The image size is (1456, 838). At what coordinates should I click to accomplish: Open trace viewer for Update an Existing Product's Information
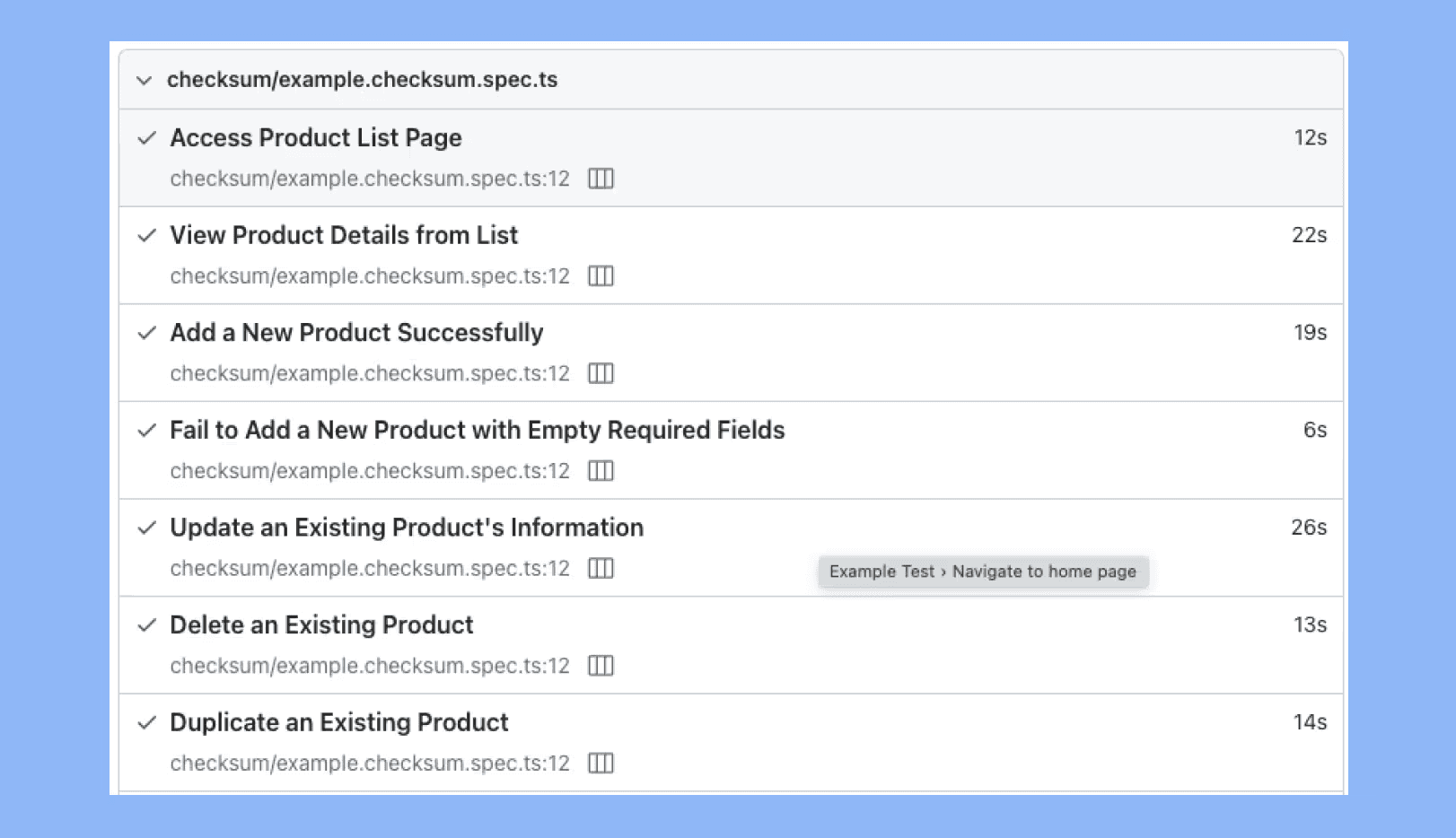[x=601, y=568]
